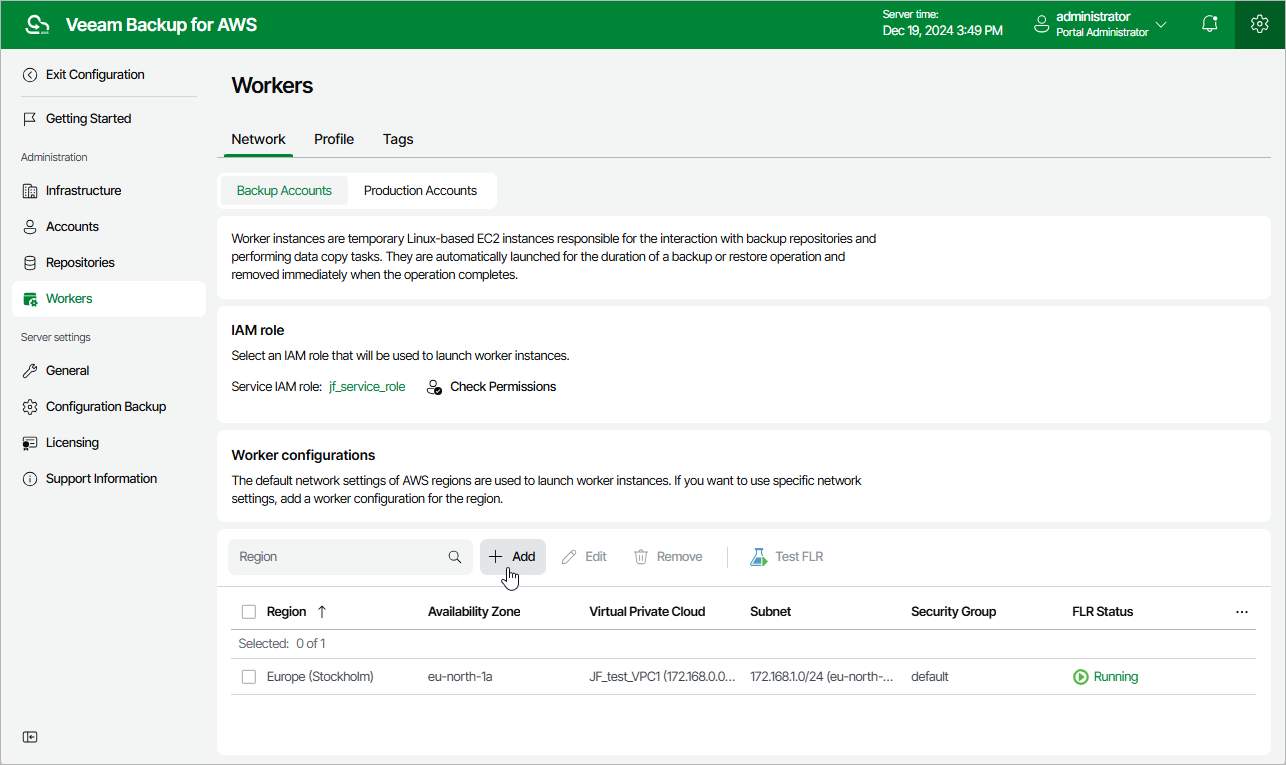Click the Veeam cloud logo icon
This screenshot has height=765, width=1286.
[37, 25]
